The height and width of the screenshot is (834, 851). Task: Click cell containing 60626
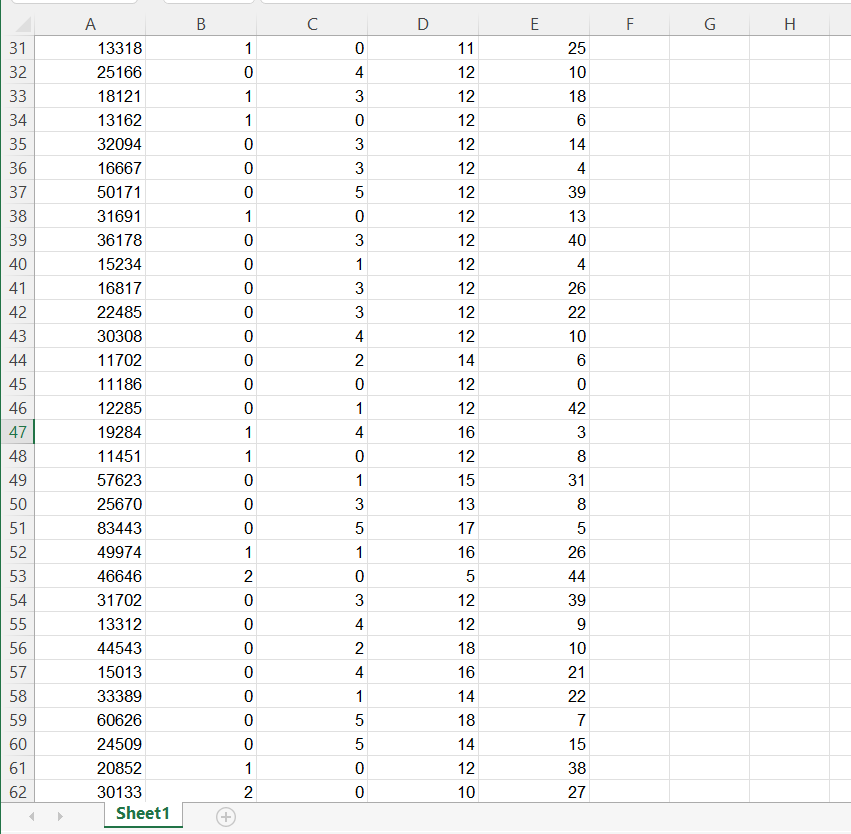90,721
